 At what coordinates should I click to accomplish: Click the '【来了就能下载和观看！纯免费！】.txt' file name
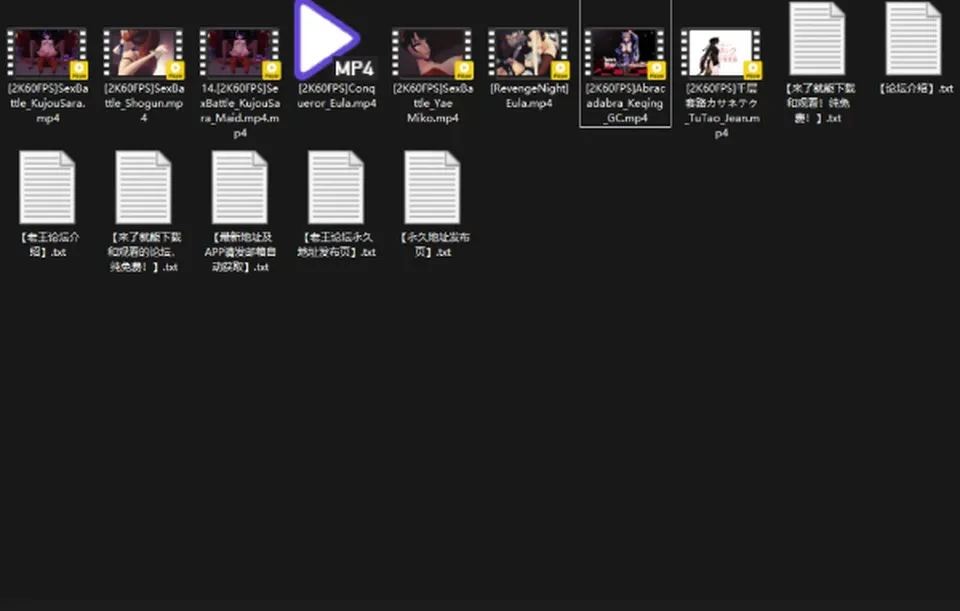click(819, 103)
